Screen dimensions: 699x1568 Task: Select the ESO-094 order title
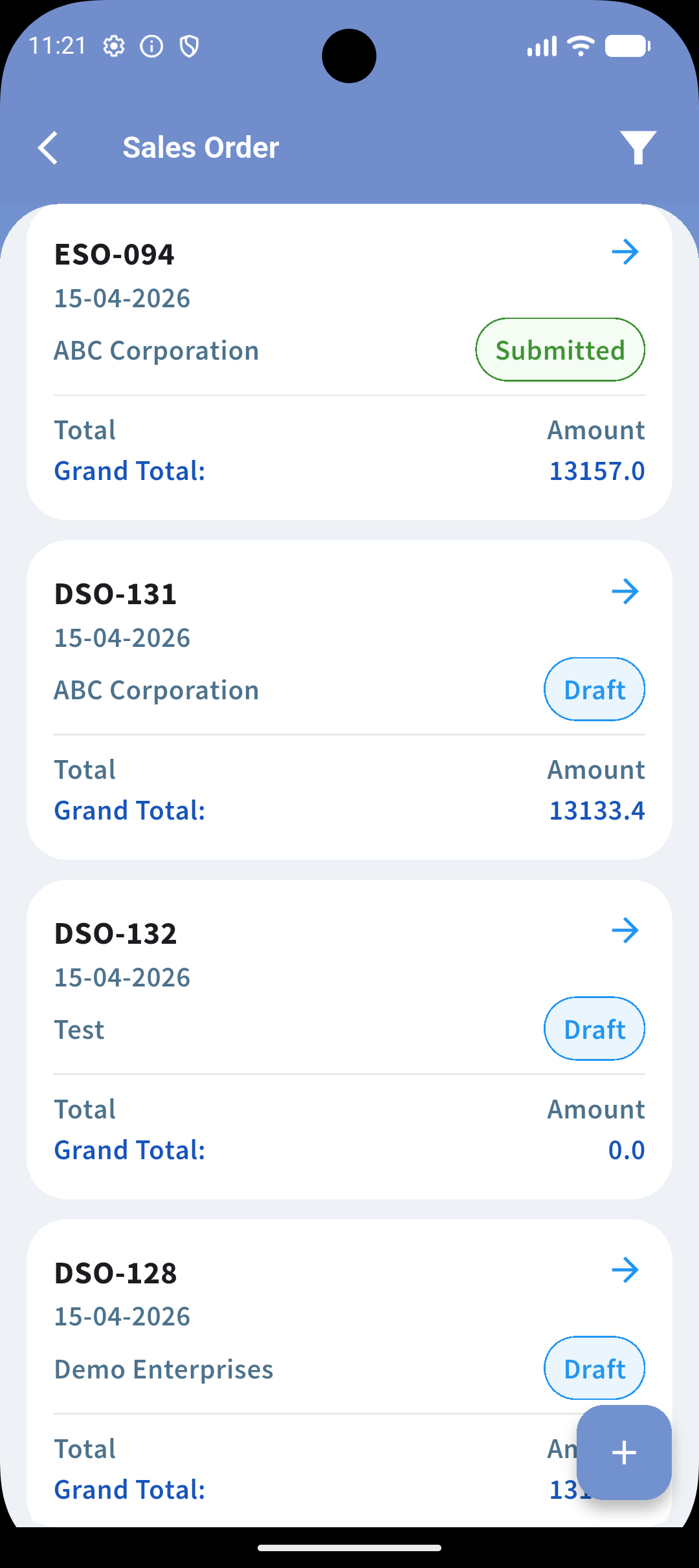[x=115, y=254]
